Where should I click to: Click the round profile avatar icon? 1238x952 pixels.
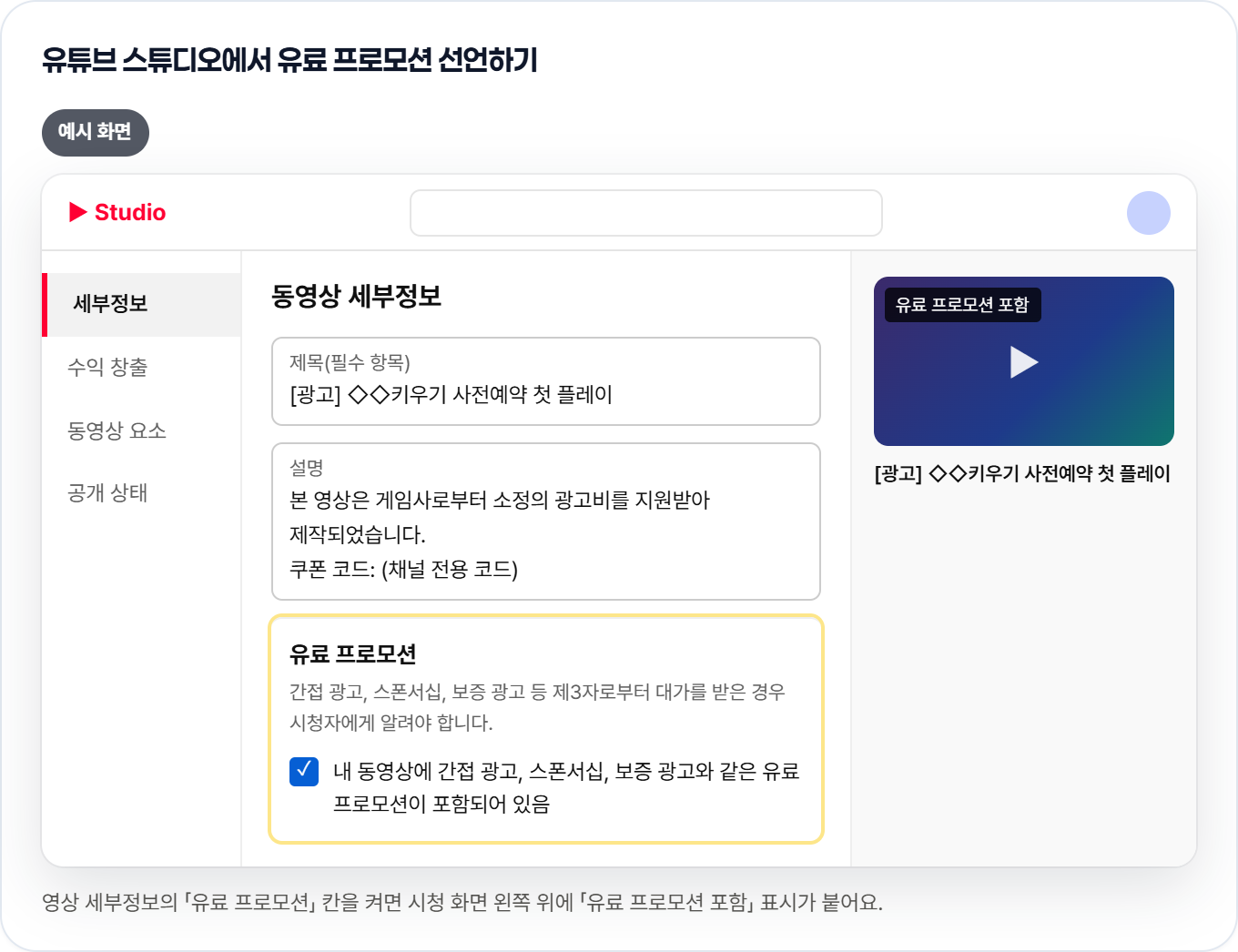coord(1149,213)
